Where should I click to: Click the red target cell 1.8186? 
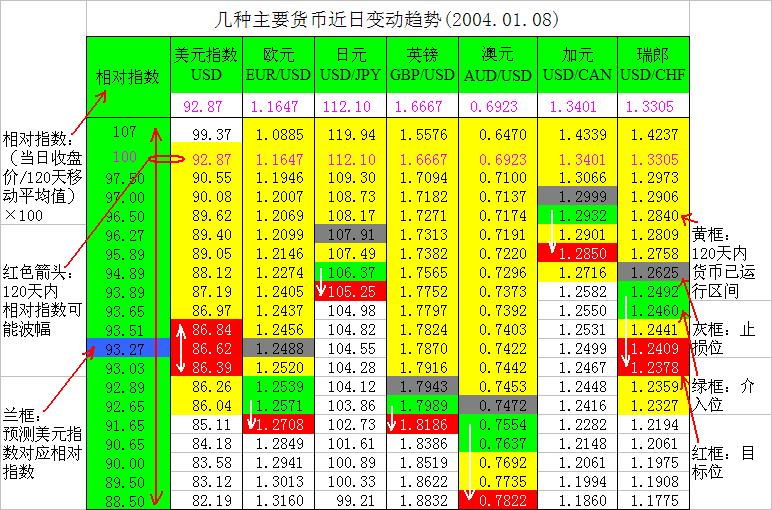[x=422, y=424]
